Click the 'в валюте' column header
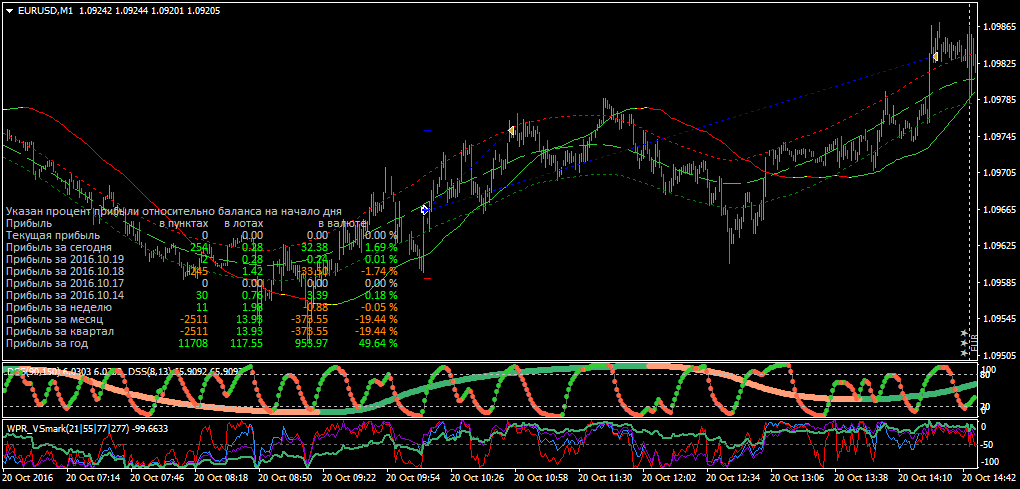 (341, 223)
